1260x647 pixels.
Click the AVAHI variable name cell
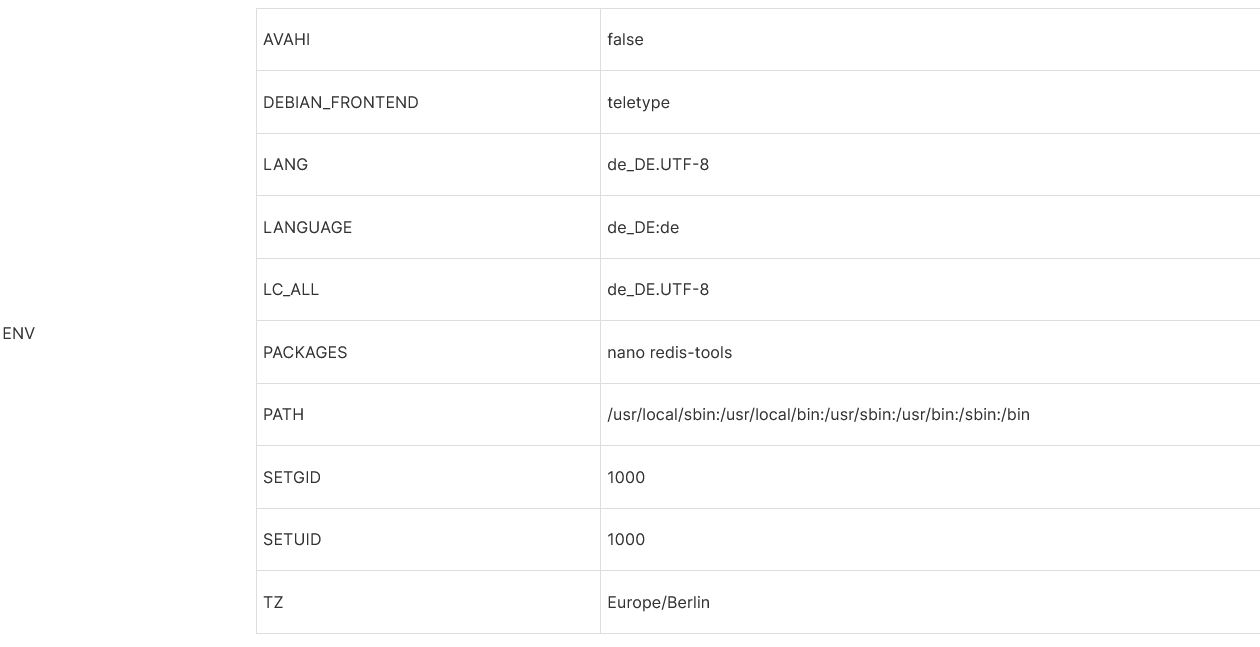click(x=287, y=40)
